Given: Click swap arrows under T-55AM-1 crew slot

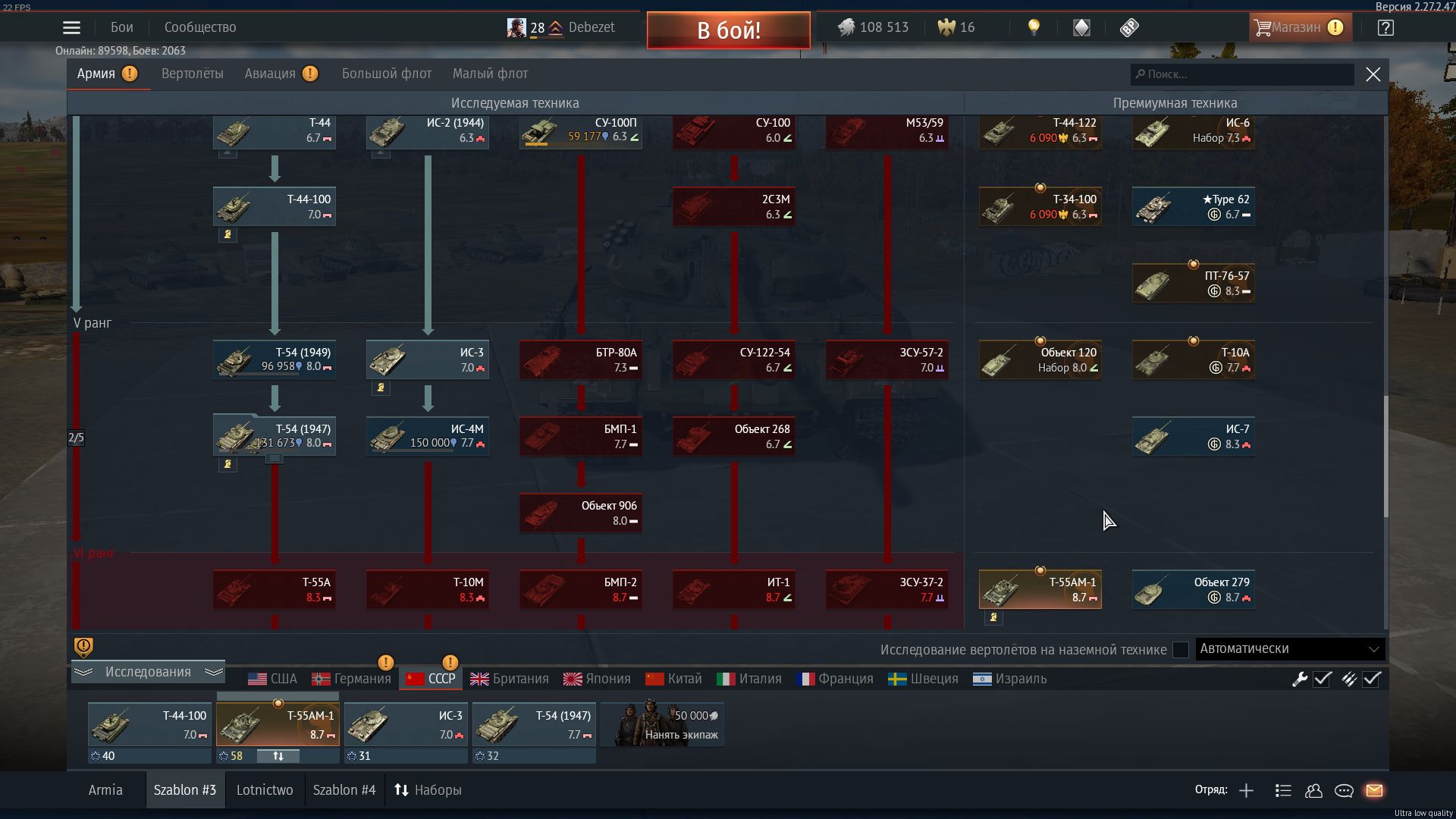Looking at the screenshot, I should tap(278, 756).
